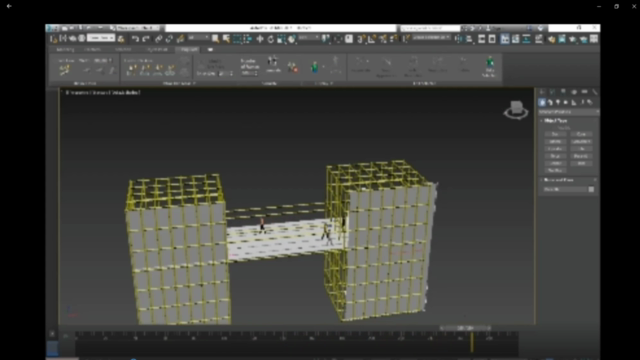This screenshot has width=640, height=360.
Task: Switch to the Selection ribbon tab
Action: click(123, 49)
